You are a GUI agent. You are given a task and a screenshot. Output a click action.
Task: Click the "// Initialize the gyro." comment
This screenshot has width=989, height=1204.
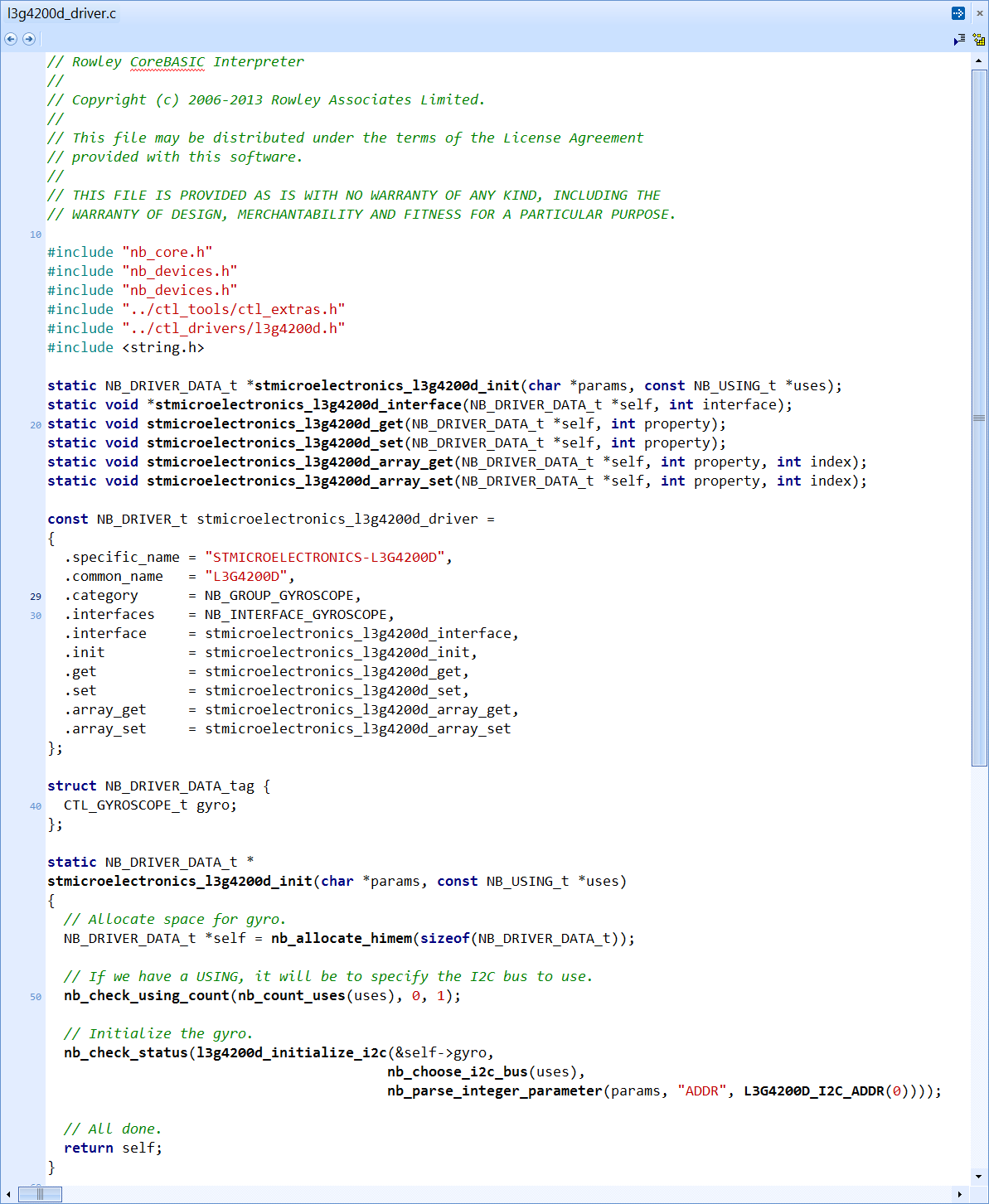pyautogui.click(x=158, y=1033)
